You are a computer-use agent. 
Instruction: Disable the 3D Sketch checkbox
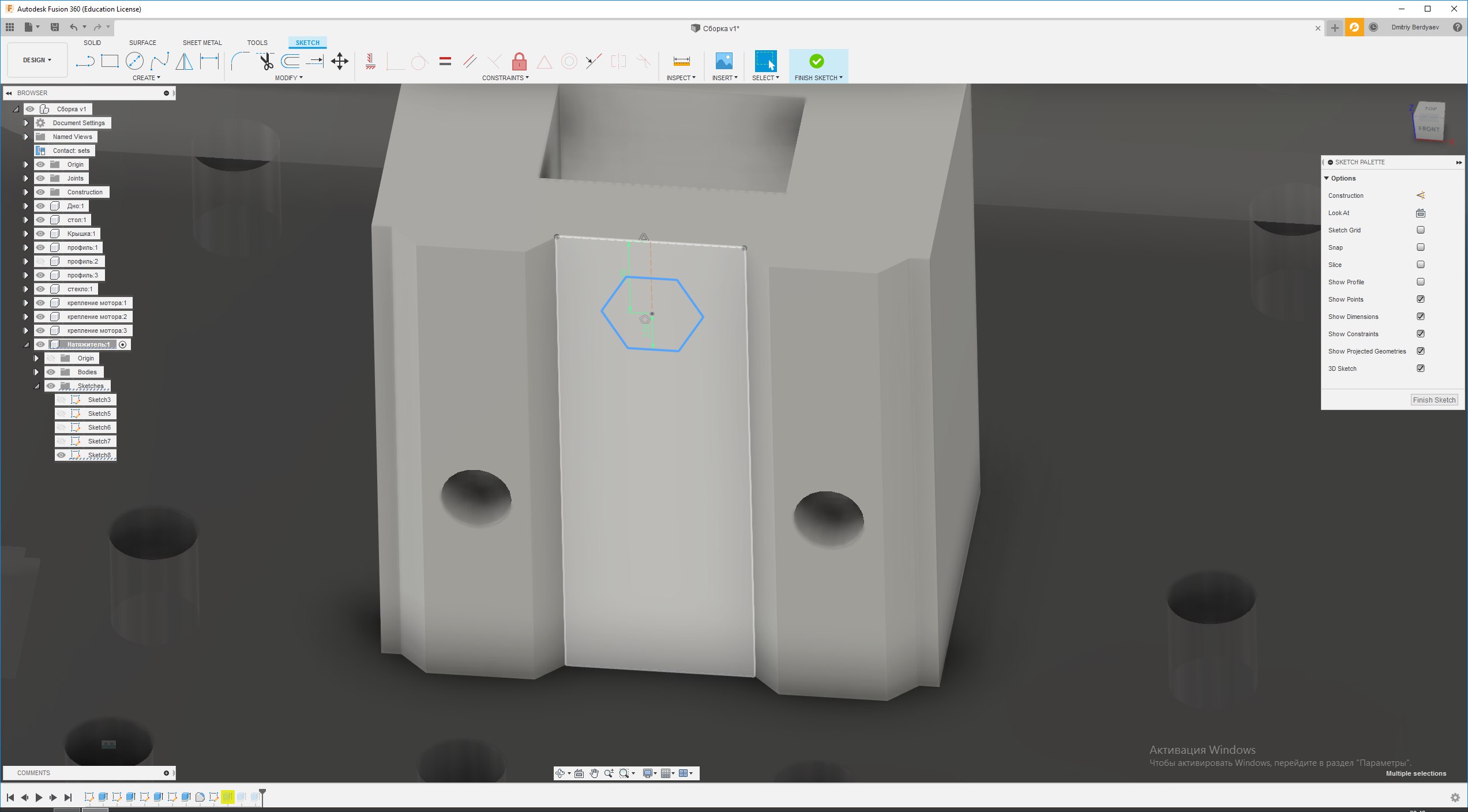1421,369
